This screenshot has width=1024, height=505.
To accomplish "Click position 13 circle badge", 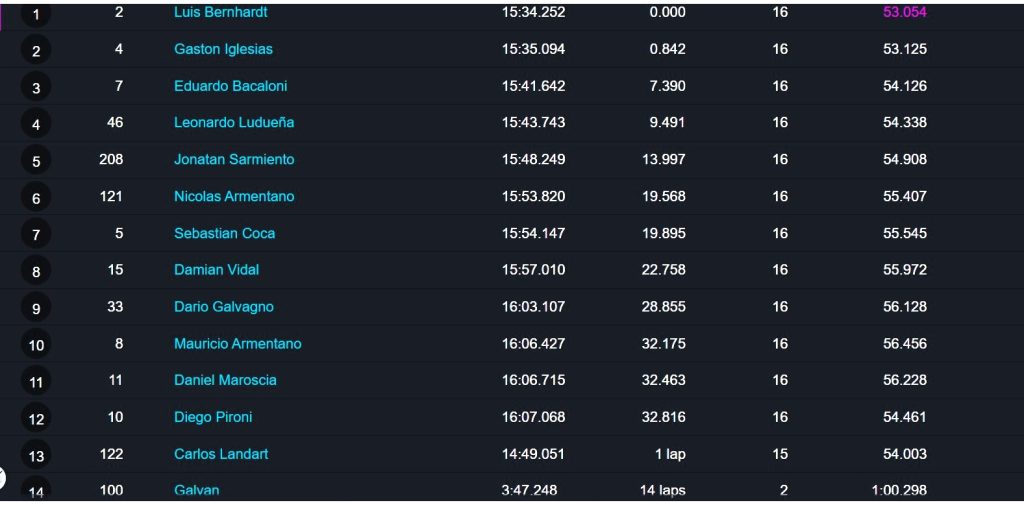I will 36,455.
